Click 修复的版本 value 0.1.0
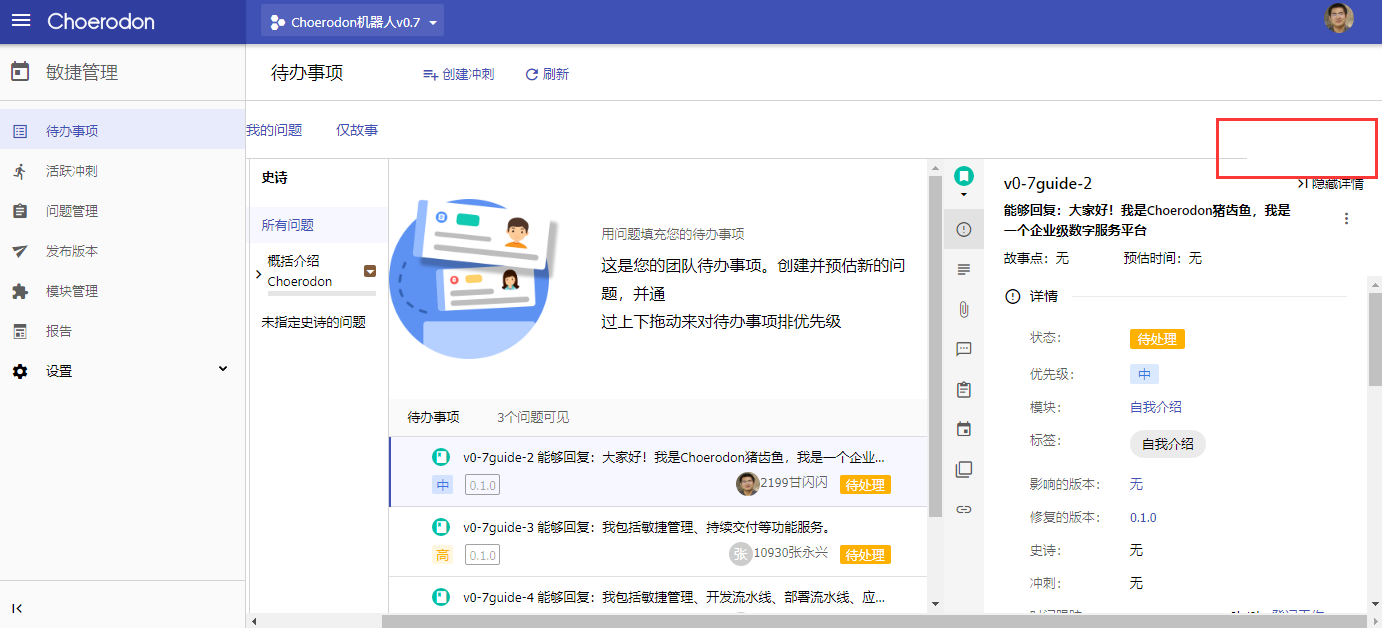Screen dimensions: 1382x628 pyautogui.click(x=1143, y=517)
